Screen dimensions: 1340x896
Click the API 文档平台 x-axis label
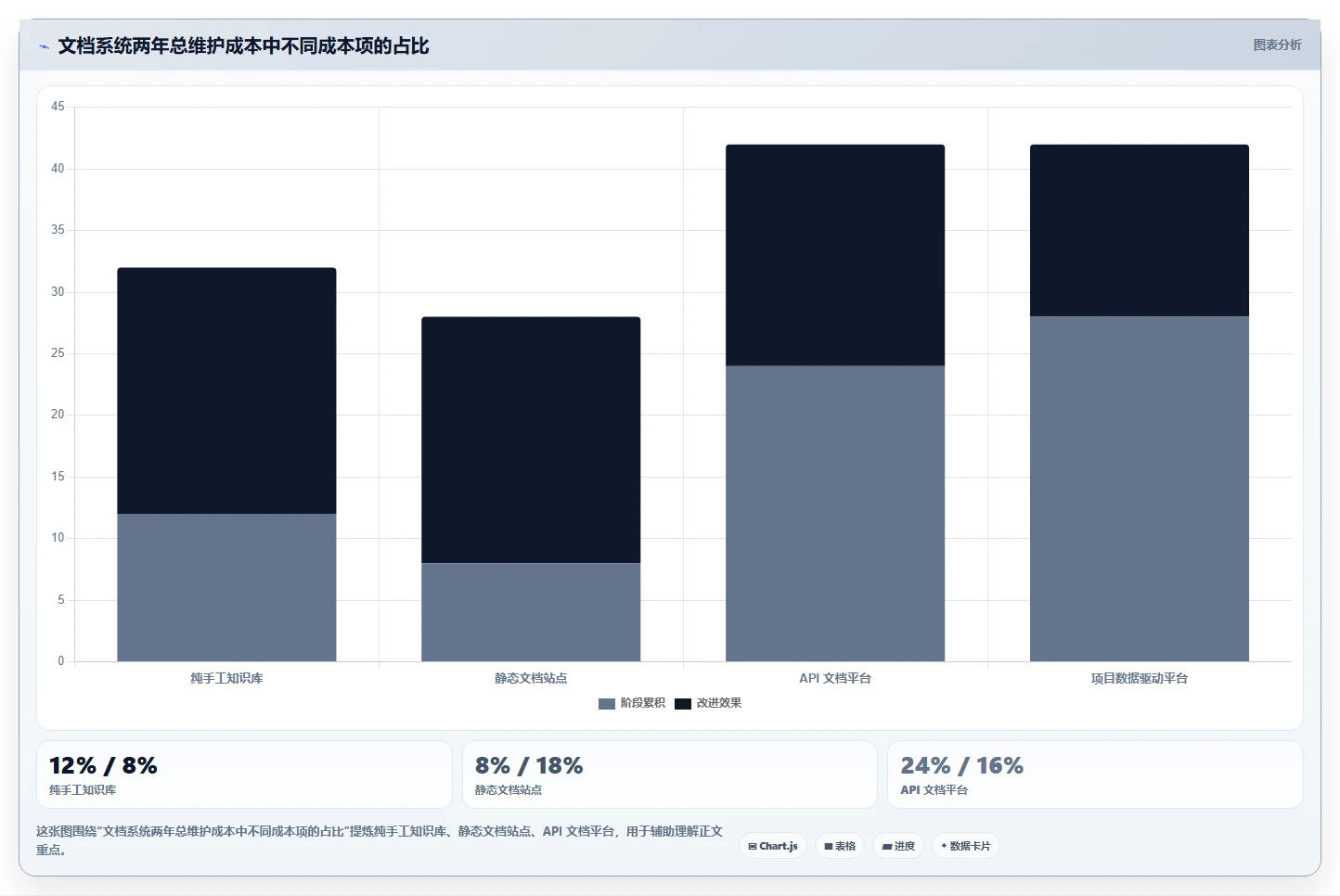pos(835,678)
